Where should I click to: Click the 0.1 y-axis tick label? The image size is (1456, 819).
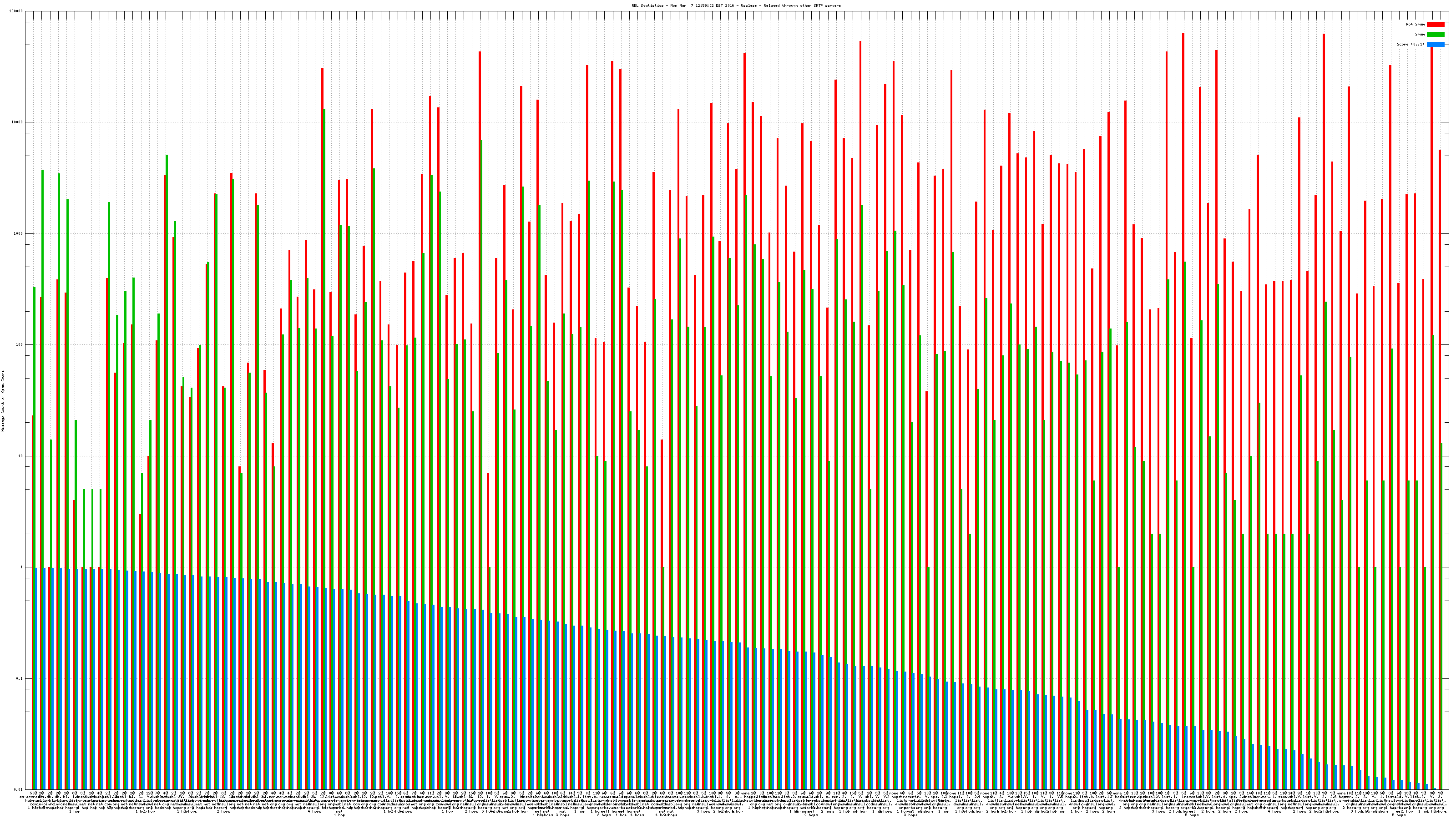[20, 678]
